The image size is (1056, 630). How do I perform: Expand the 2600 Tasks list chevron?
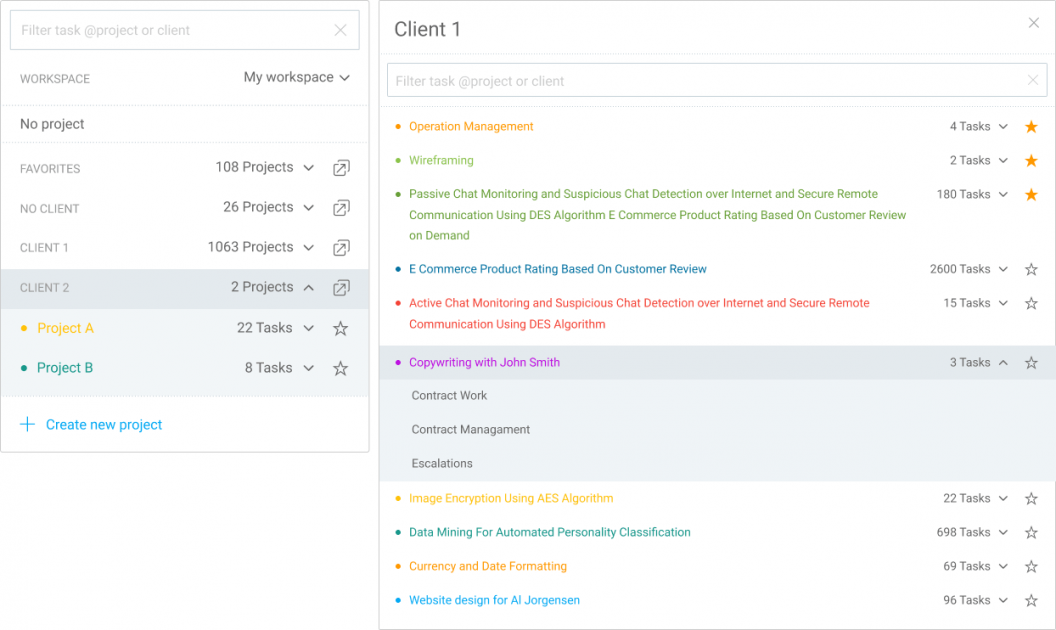tap(1003, 269)
